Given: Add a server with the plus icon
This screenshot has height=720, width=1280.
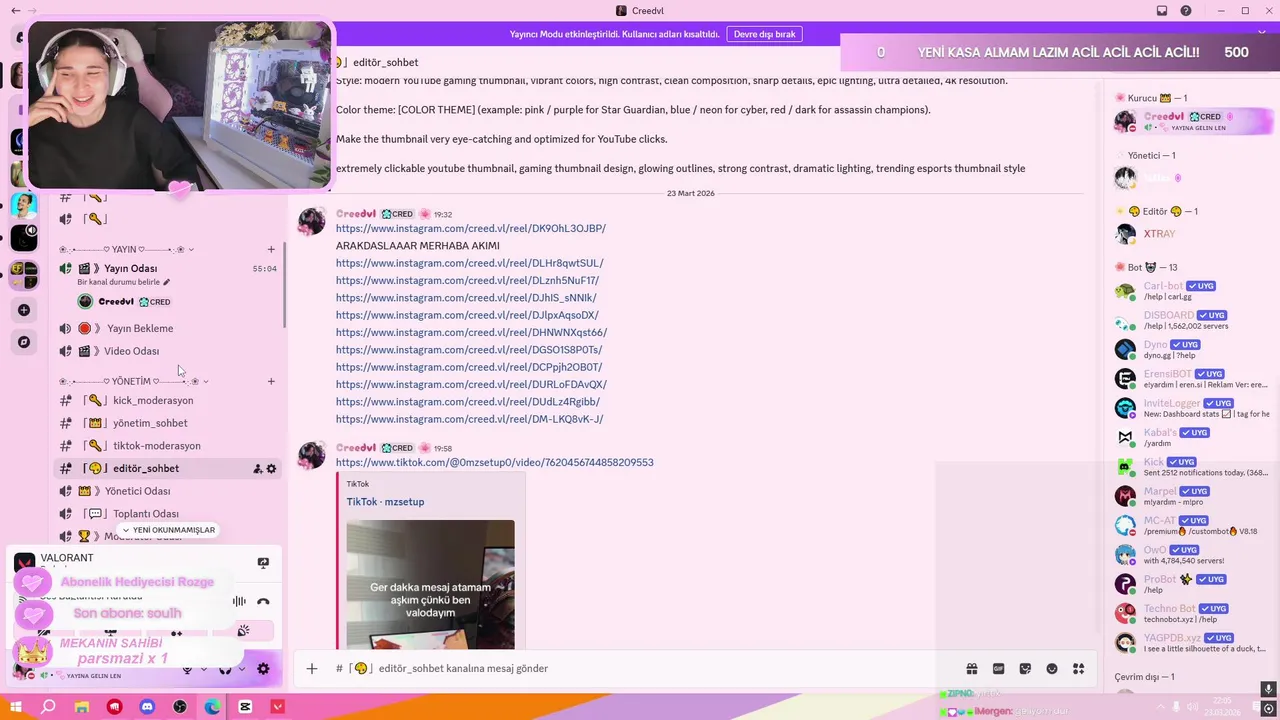Looking at the screenshot, I should tap(24, 310).
